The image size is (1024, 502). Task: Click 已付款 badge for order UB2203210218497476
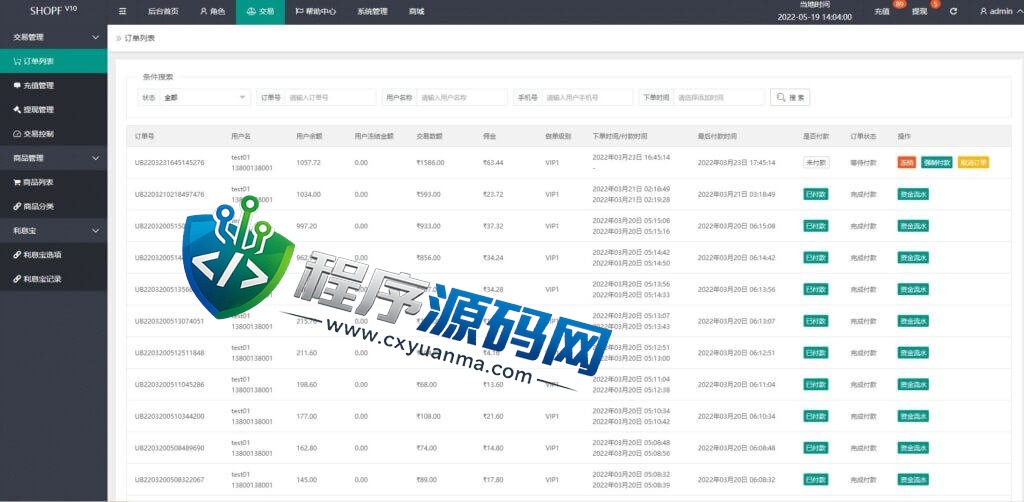(816, 194)
